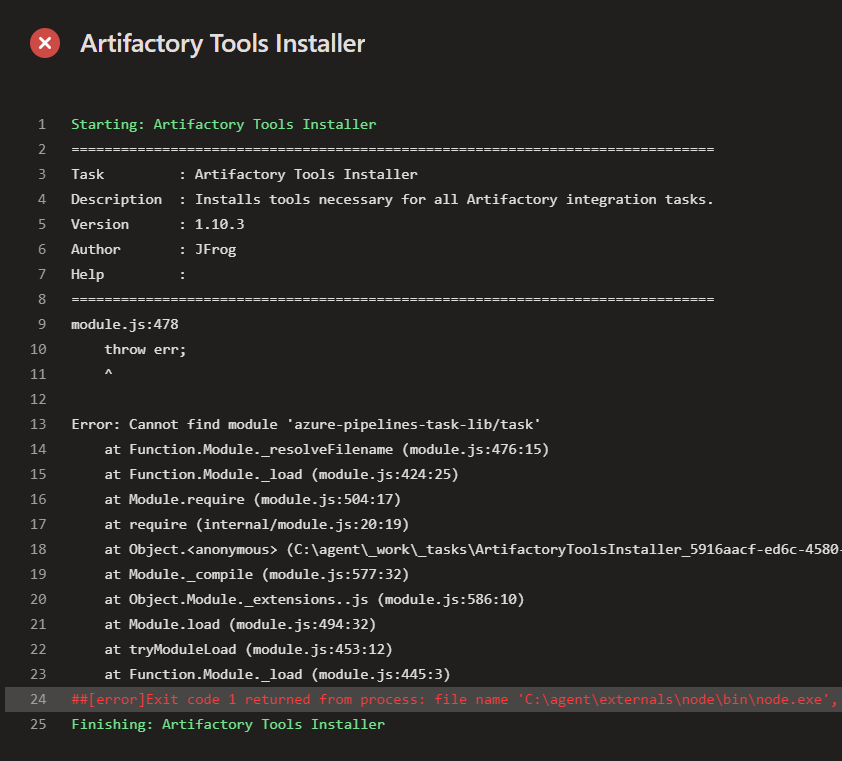Click the tryModuleLoad stack trace line

coord(265,649)
